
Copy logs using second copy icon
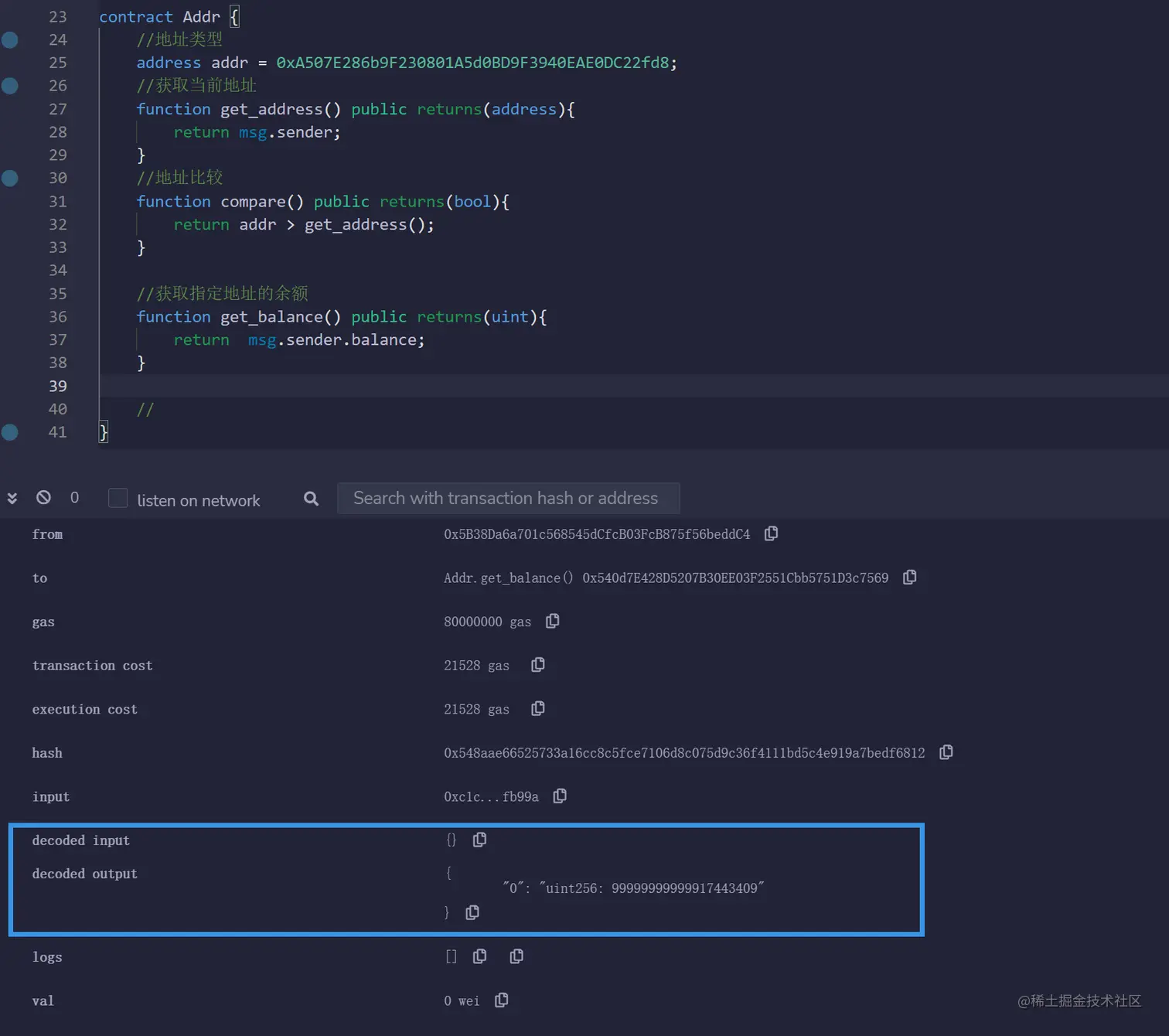[x=516, y=956]
